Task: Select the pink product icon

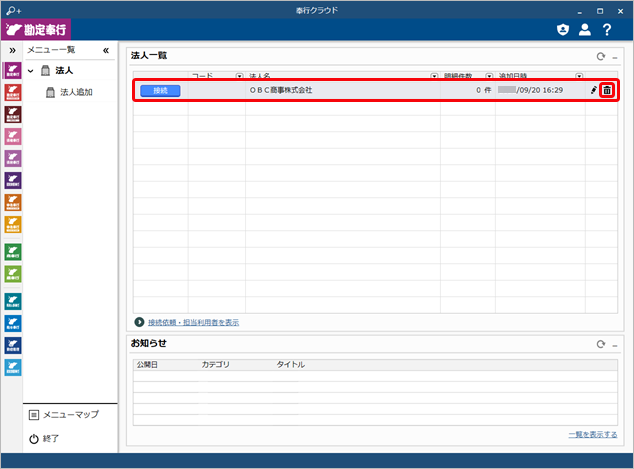Action: [13, 137]
